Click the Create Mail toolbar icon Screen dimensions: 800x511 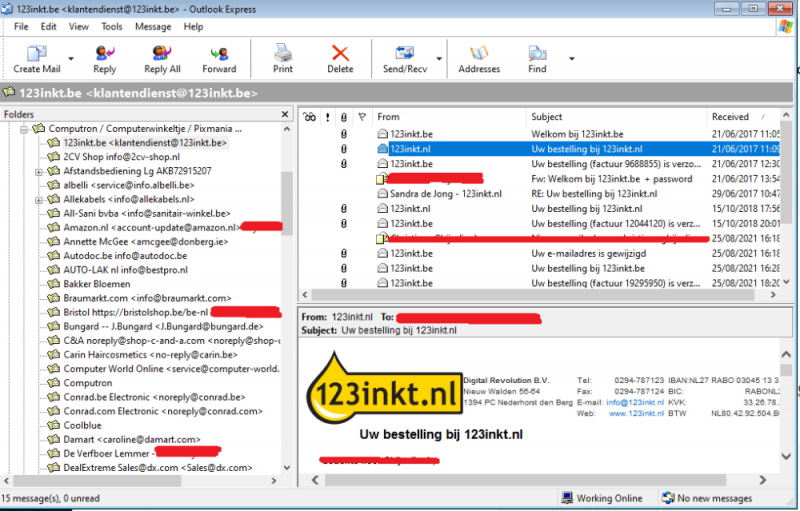(36, 59)
